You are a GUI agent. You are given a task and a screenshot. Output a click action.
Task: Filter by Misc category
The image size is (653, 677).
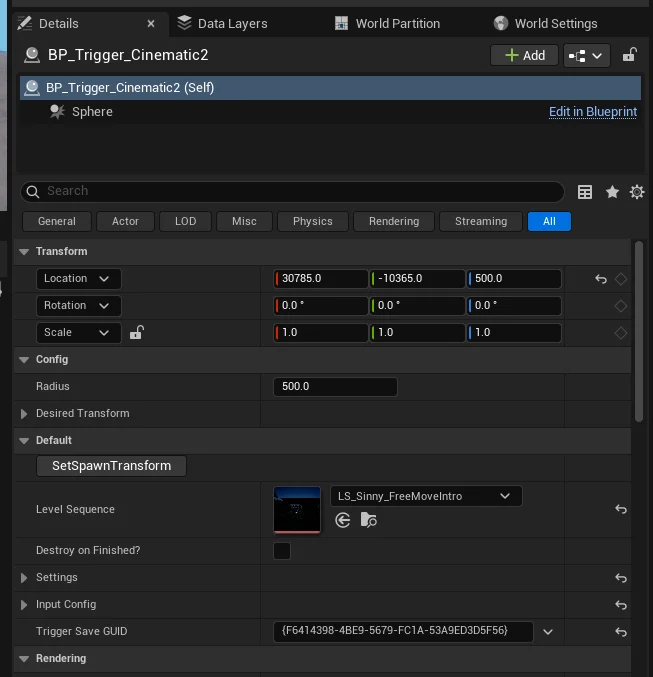[x=244, y=221]
